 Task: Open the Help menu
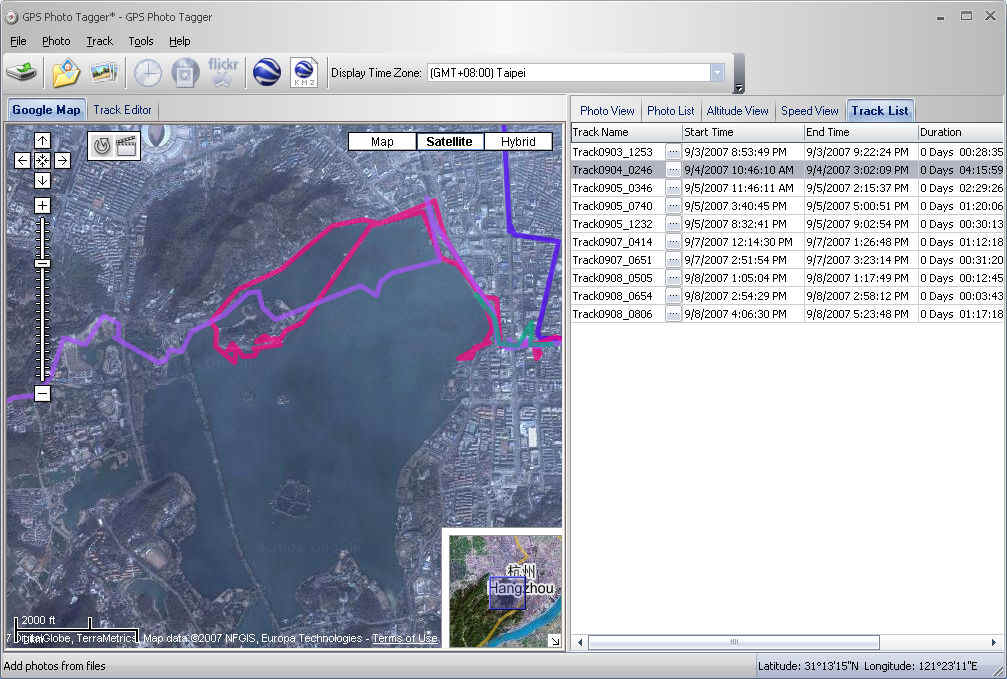pyautogui.click(x=180, y=41)
